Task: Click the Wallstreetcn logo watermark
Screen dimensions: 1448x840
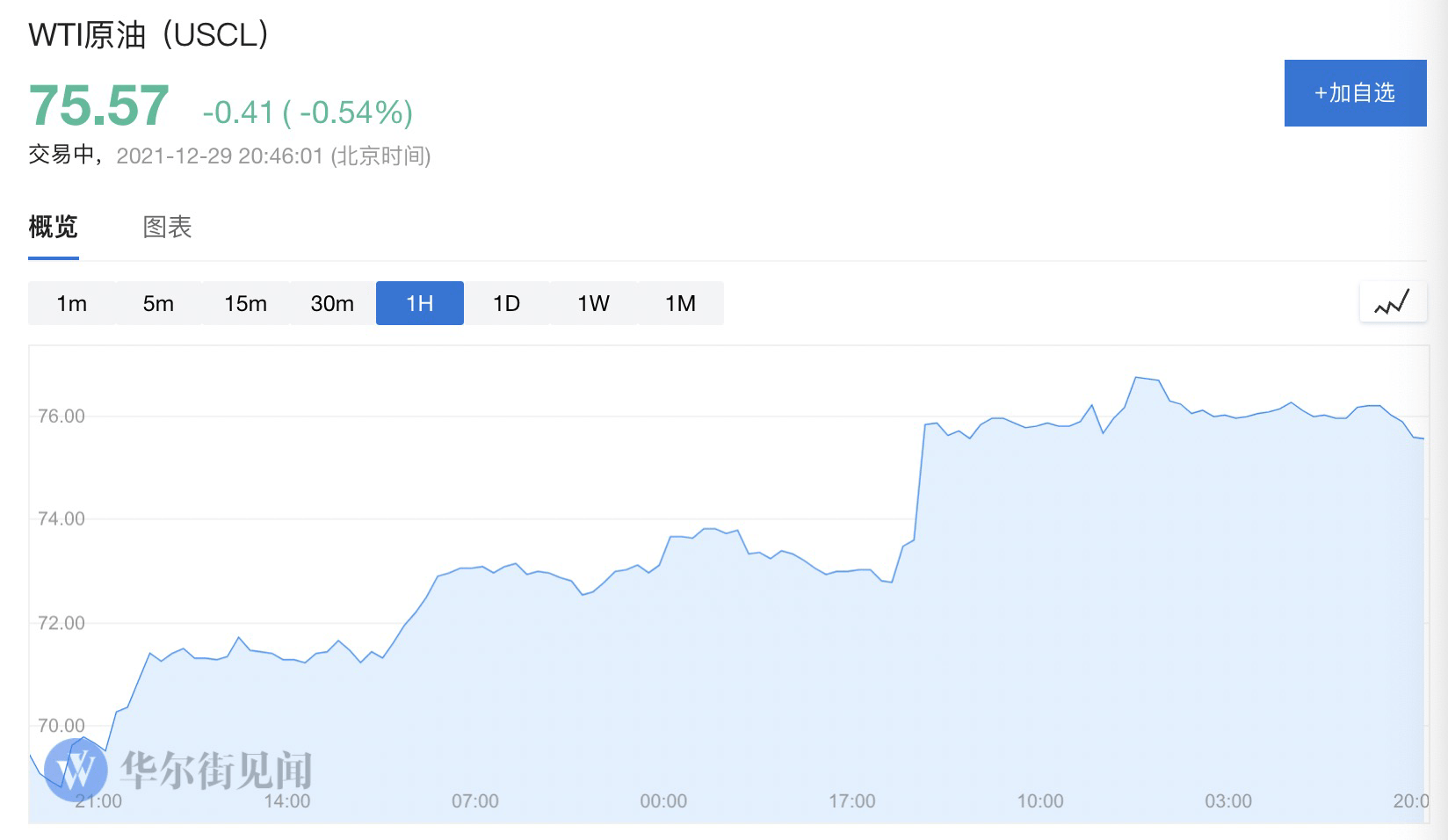Action: coord(179,770)
